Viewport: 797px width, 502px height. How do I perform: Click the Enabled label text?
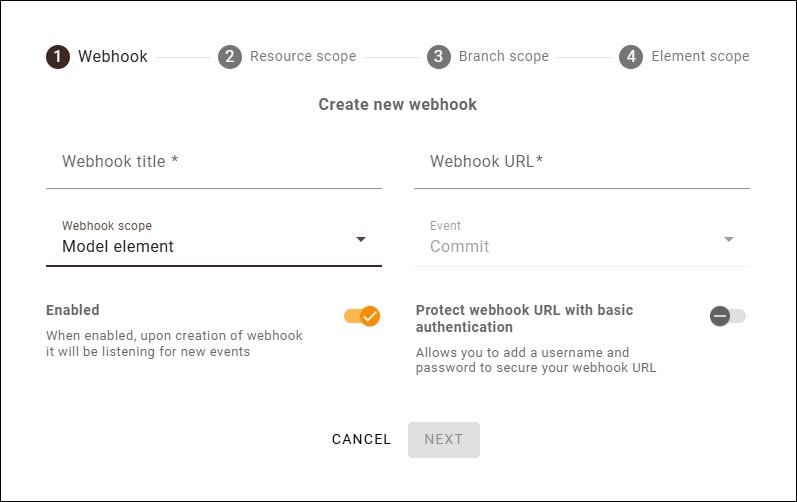point(73,310)
